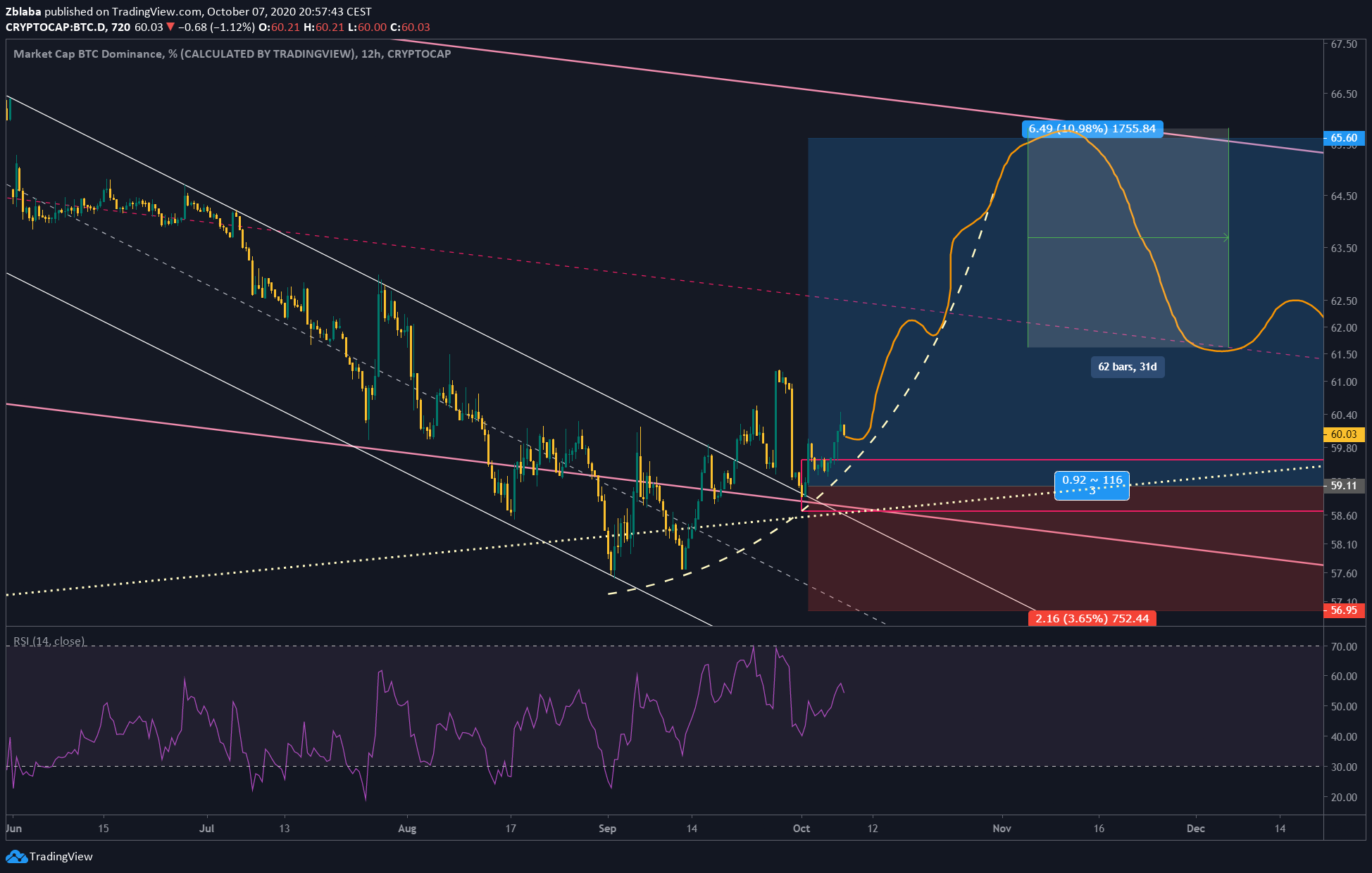The height and width of the screenshot is (873, 1372).
Task: Click the 56.95 red price label
Action: 1344,610
